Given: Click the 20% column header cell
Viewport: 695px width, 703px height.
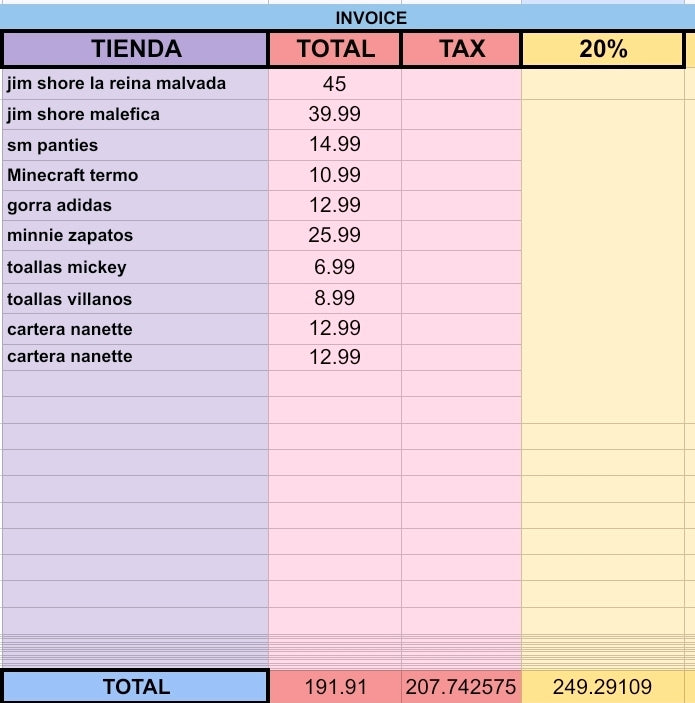Looking at the screenshot, I should click(x=603, y=48).
